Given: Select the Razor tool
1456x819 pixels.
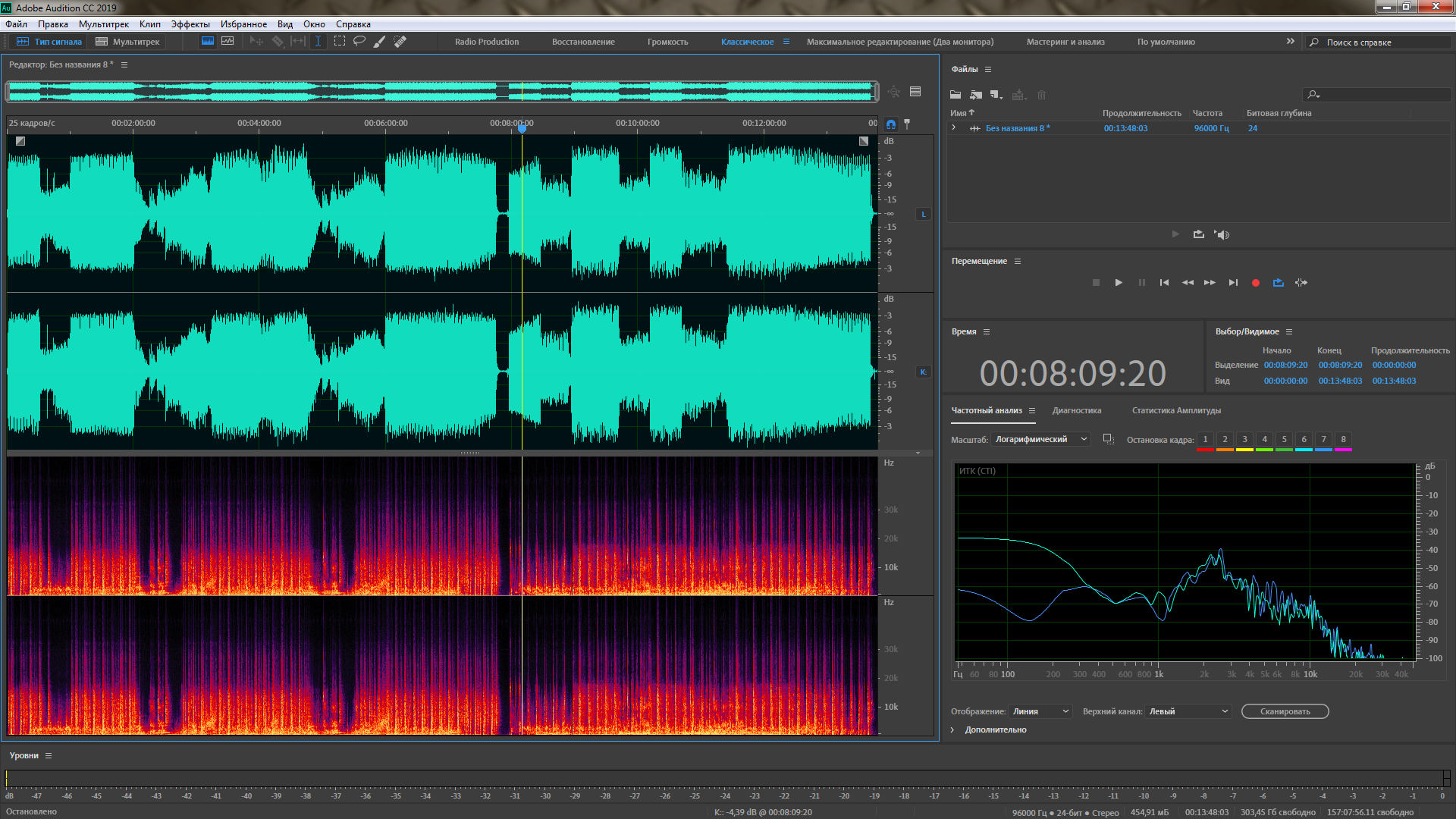Looking at the screenshot, I should tap(278, 42).
